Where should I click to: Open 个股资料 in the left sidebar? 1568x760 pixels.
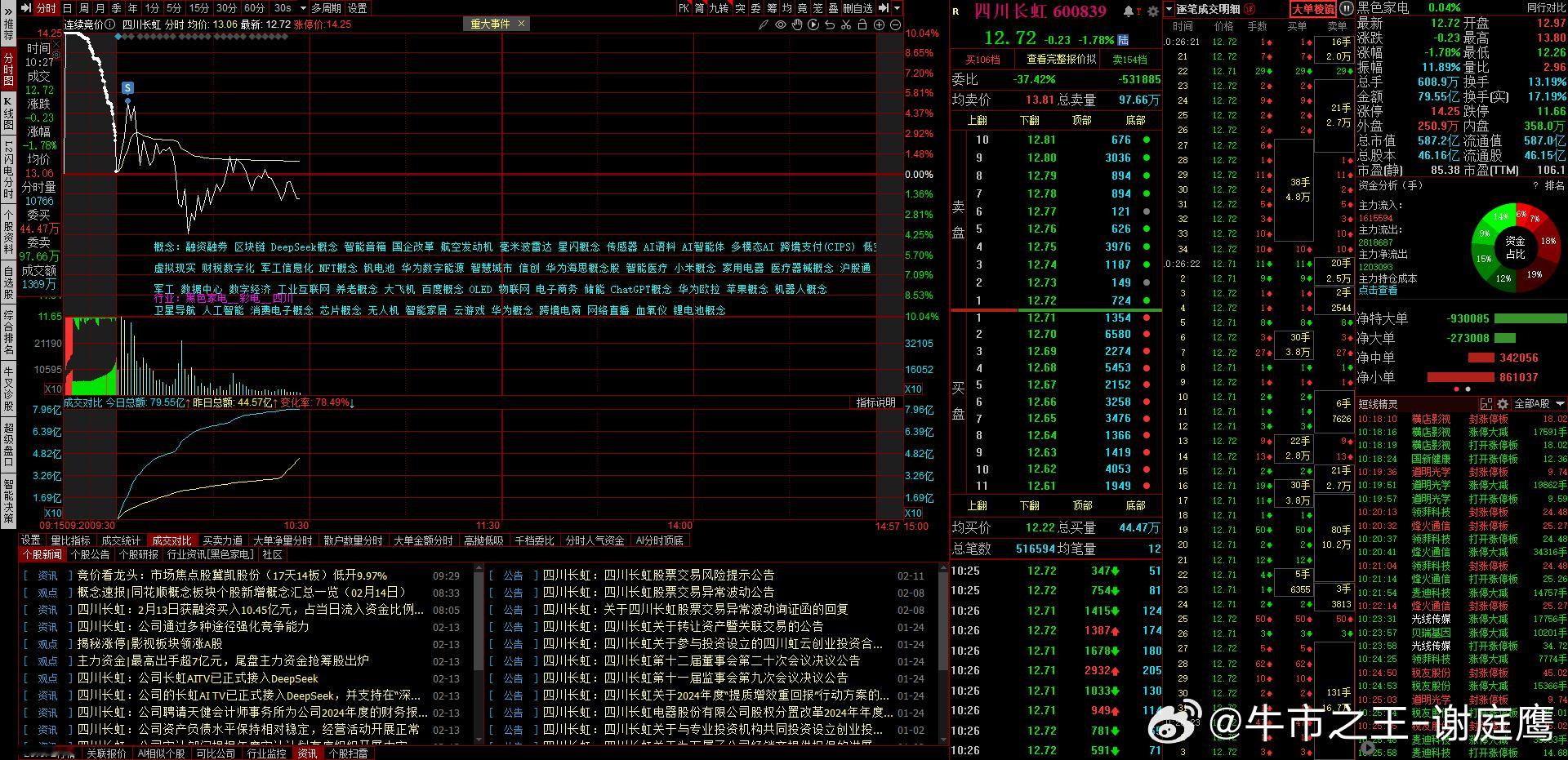8,233
